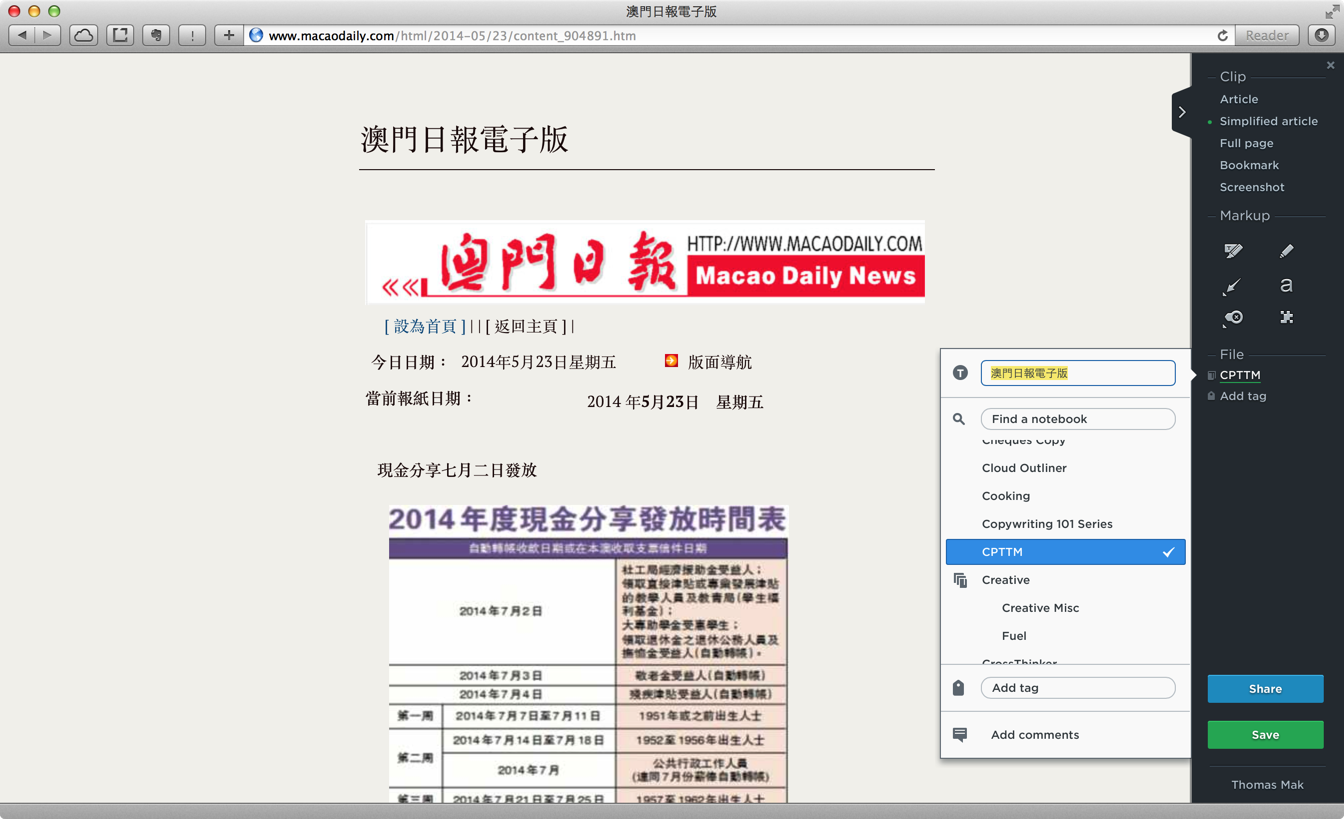This screenshot has width=1344, height=819.
Task: Click the note title icon in clip panel
Action: coord(960,372)
